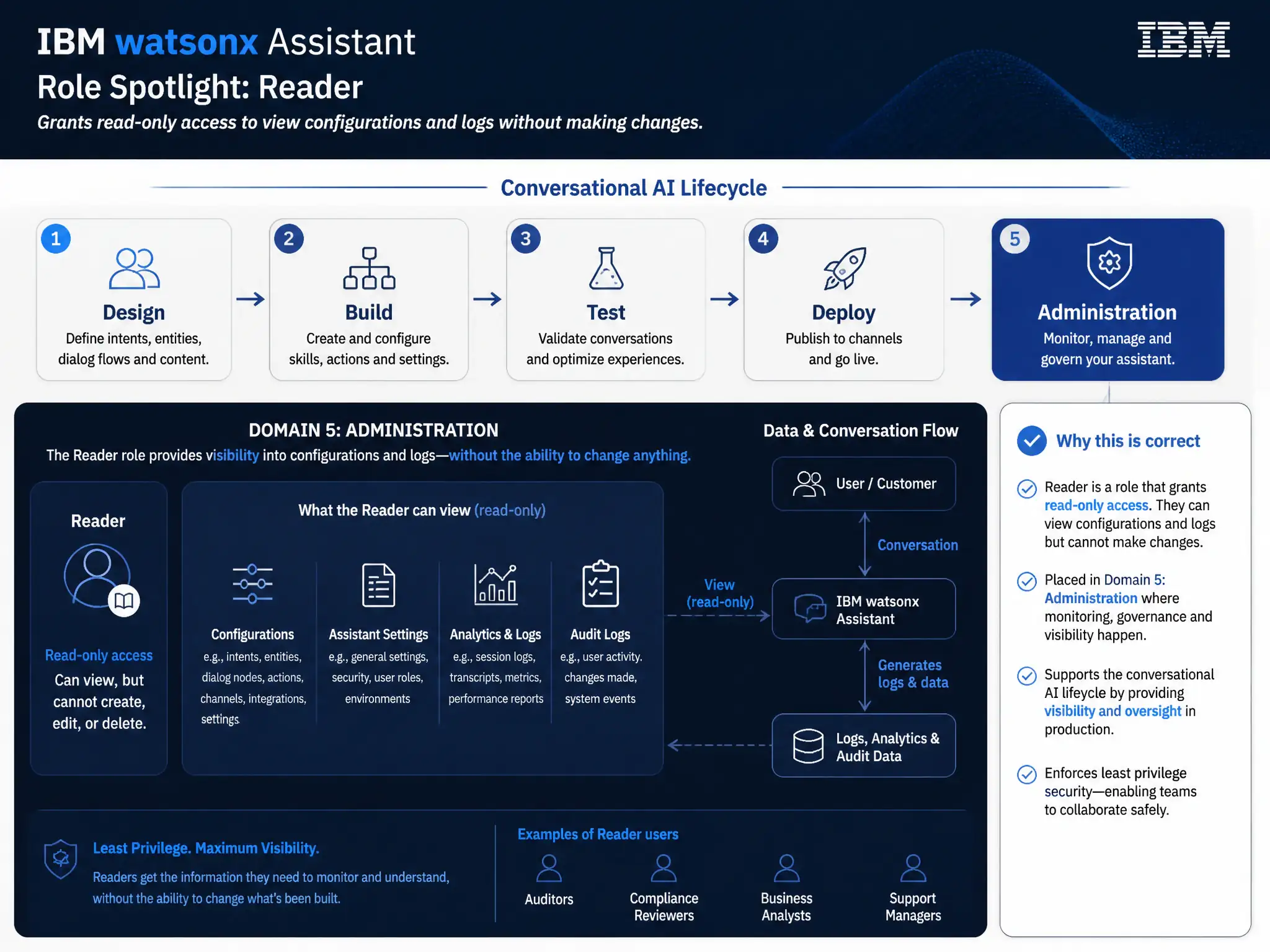Click the Configurations sliders icon

pos(252,584)
